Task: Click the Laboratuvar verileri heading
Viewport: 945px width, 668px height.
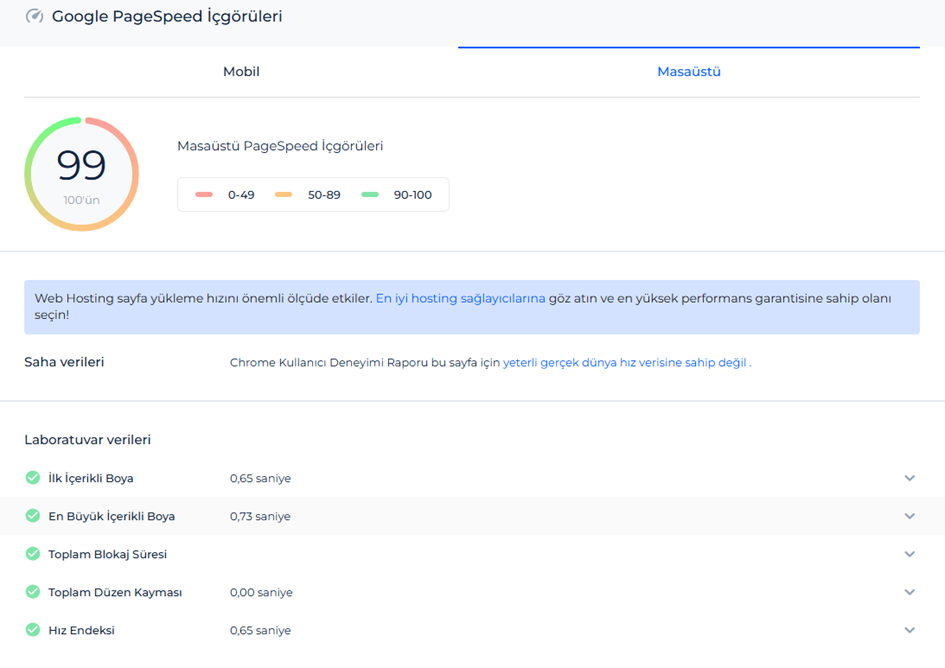Action: 87,440
